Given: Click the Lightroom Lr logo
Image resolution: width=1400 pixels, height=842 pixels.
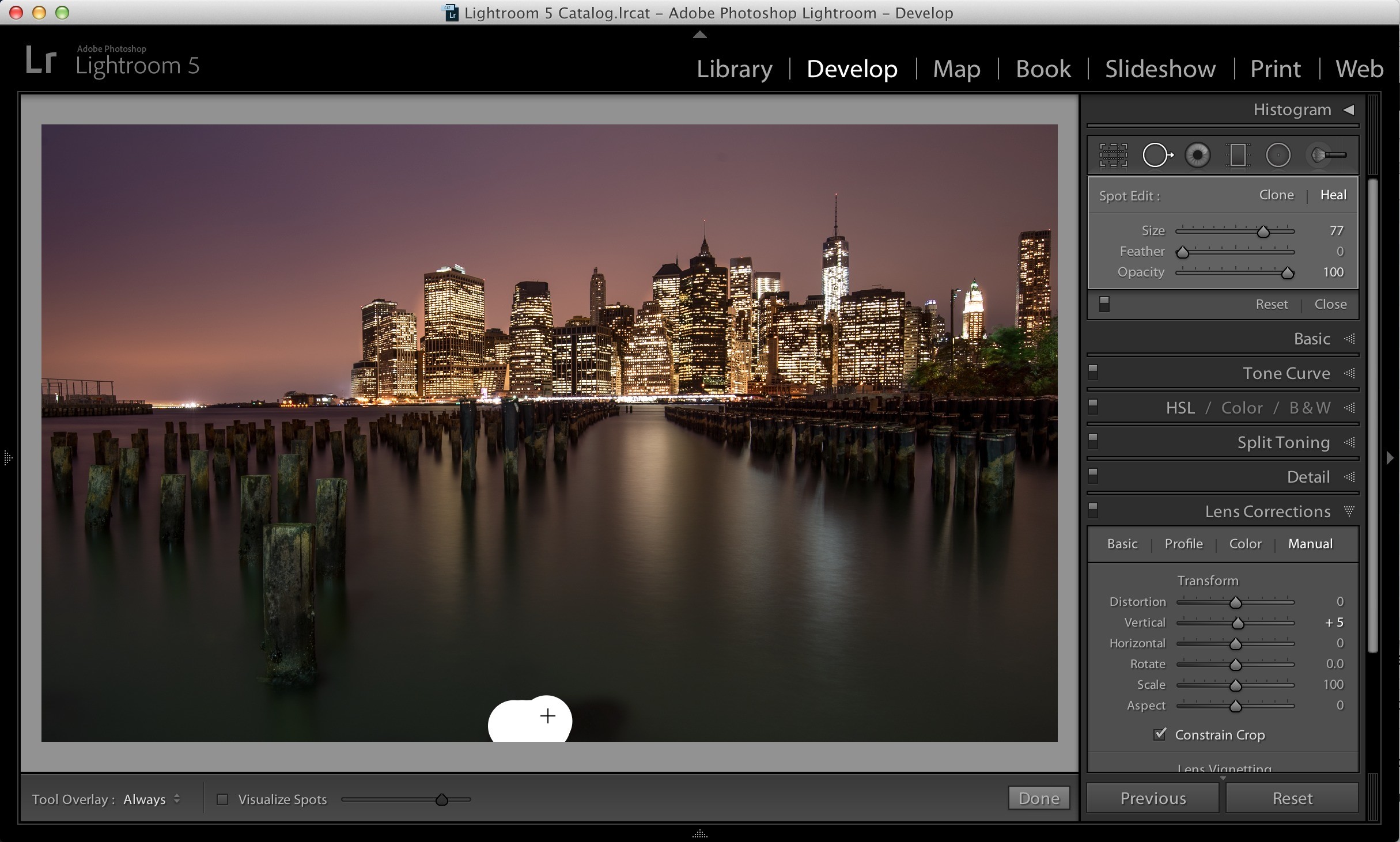Looking at the screenshot, I should point(41,61).
